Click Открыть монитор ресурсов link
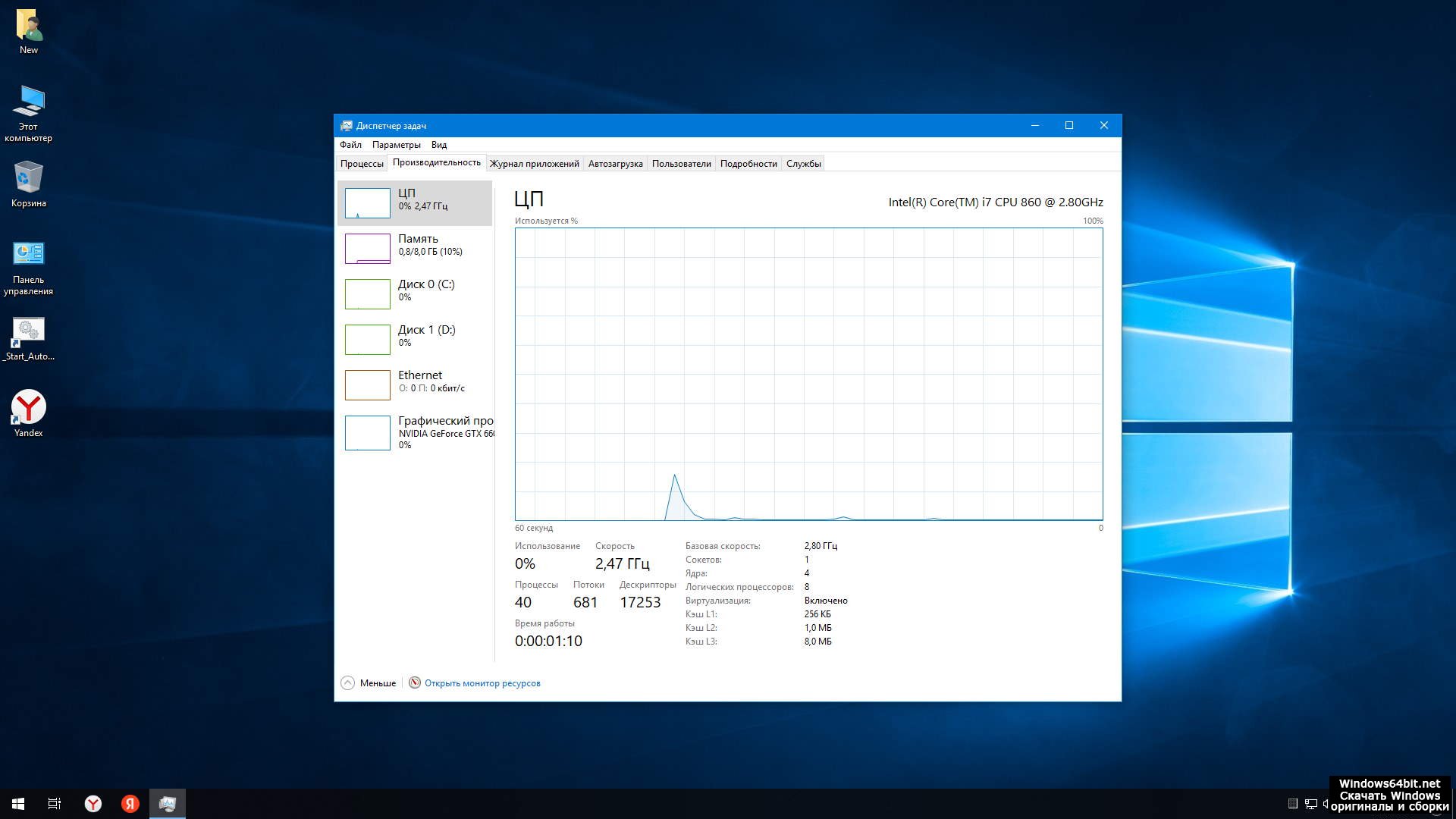1456x819 pixels. [482, 683]
